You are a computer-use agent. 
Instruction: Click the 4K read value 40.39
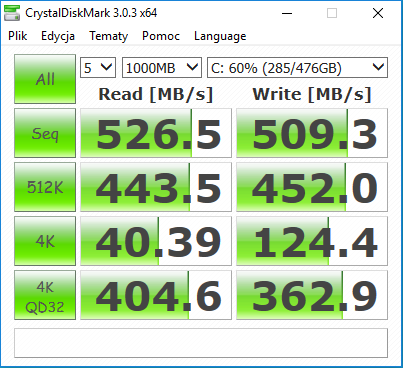[156, 241]
